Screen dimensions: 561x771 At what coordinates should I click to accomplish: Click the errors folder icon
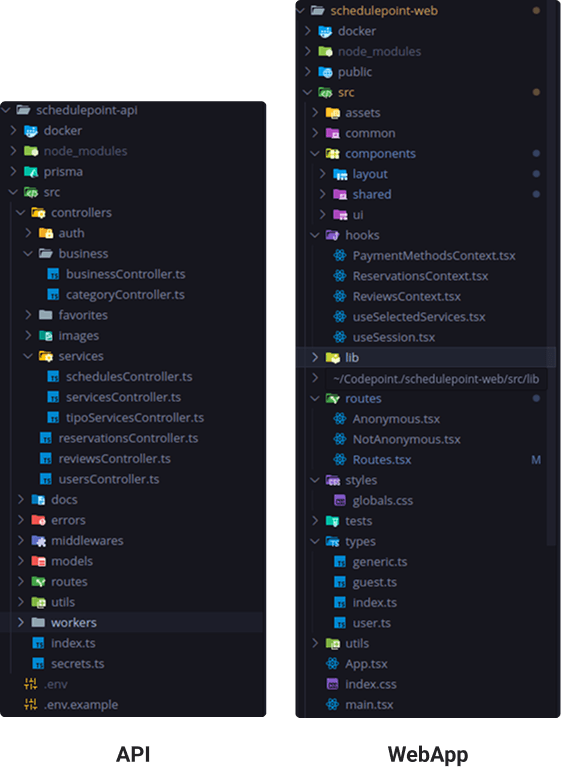tap(38, 520)
